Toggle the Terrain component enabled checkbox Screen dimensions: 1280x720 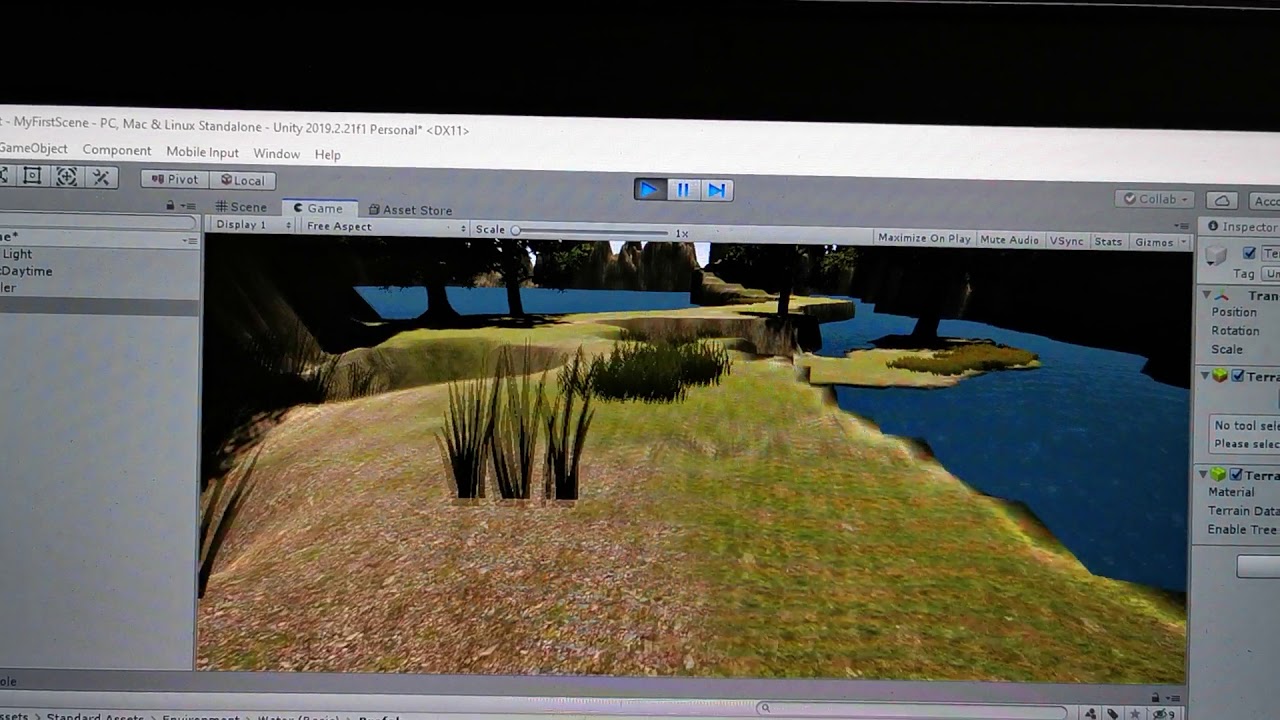coord(1238,376)
